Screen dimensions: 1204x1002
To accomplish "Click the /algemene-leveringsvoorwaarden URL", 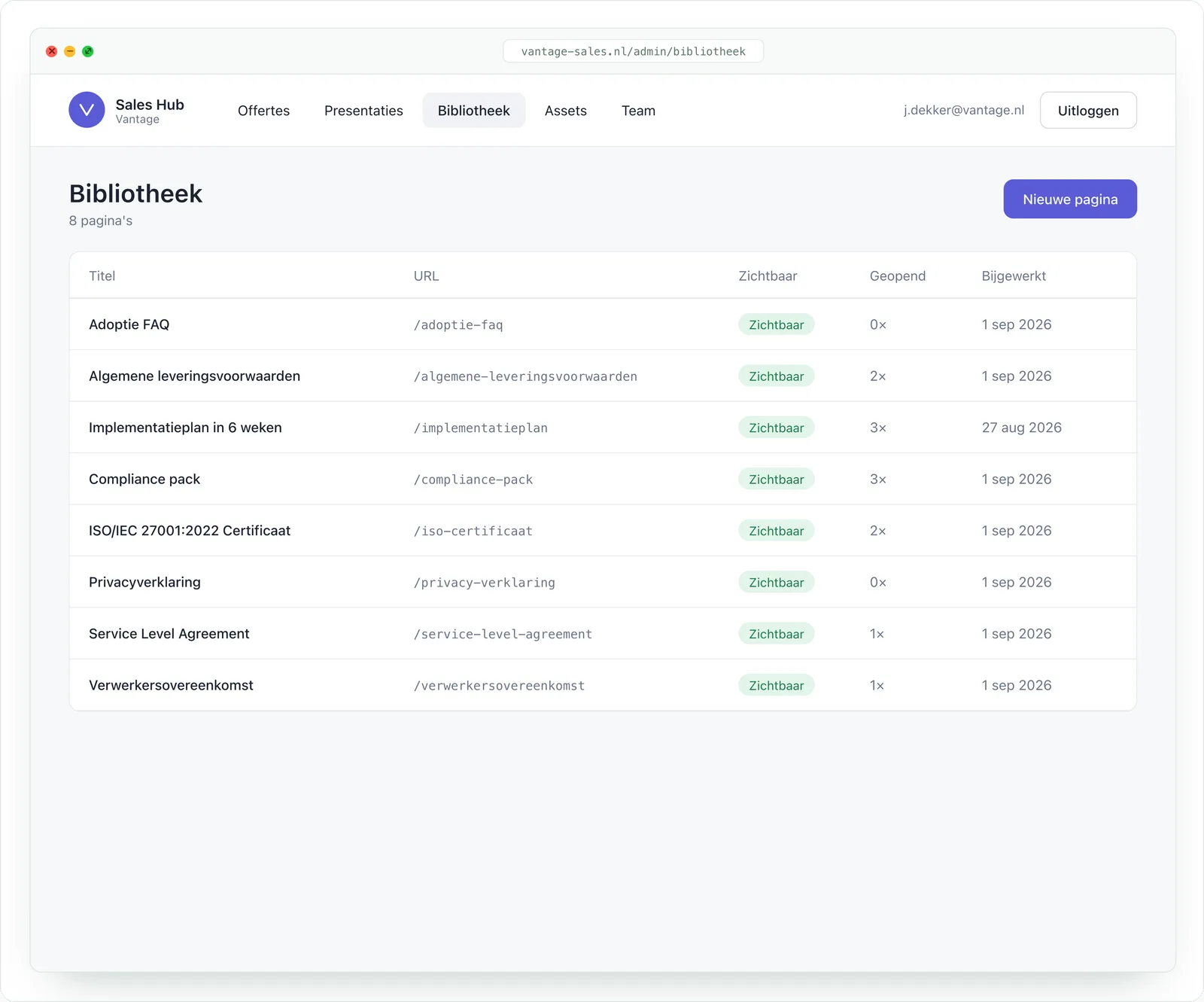I will pyautogui.click(x=525, y=376).
